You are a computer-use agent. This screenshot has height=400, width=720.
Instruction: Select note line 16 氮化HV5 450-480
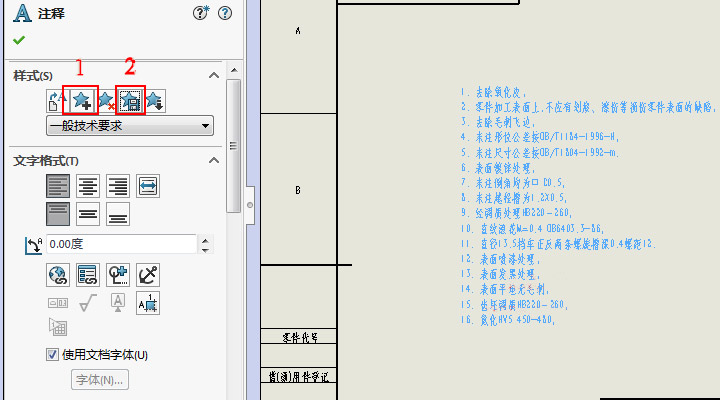(x=508, y=320)
